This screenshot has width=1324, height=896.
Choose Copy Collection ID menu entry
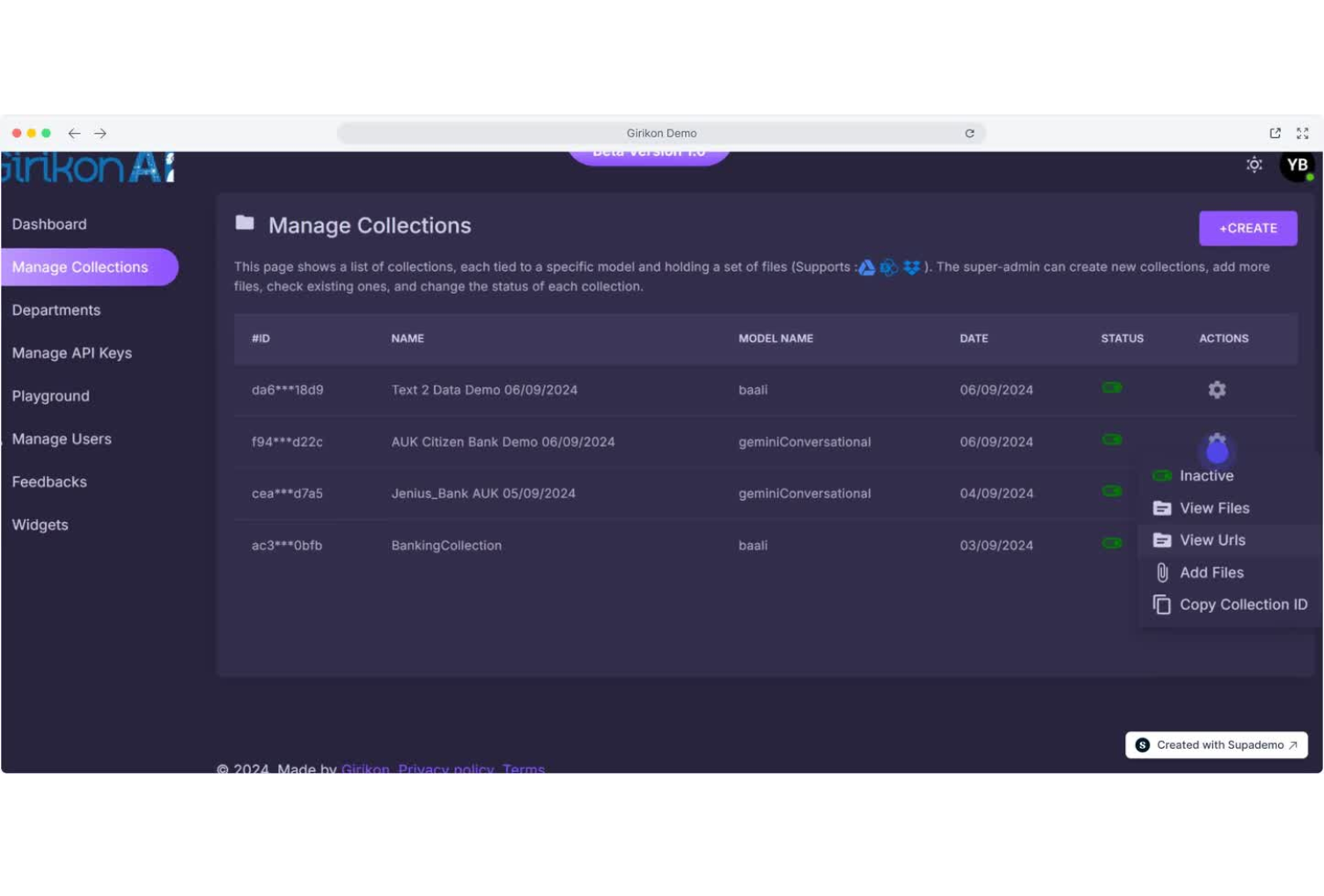(1231, 605)
